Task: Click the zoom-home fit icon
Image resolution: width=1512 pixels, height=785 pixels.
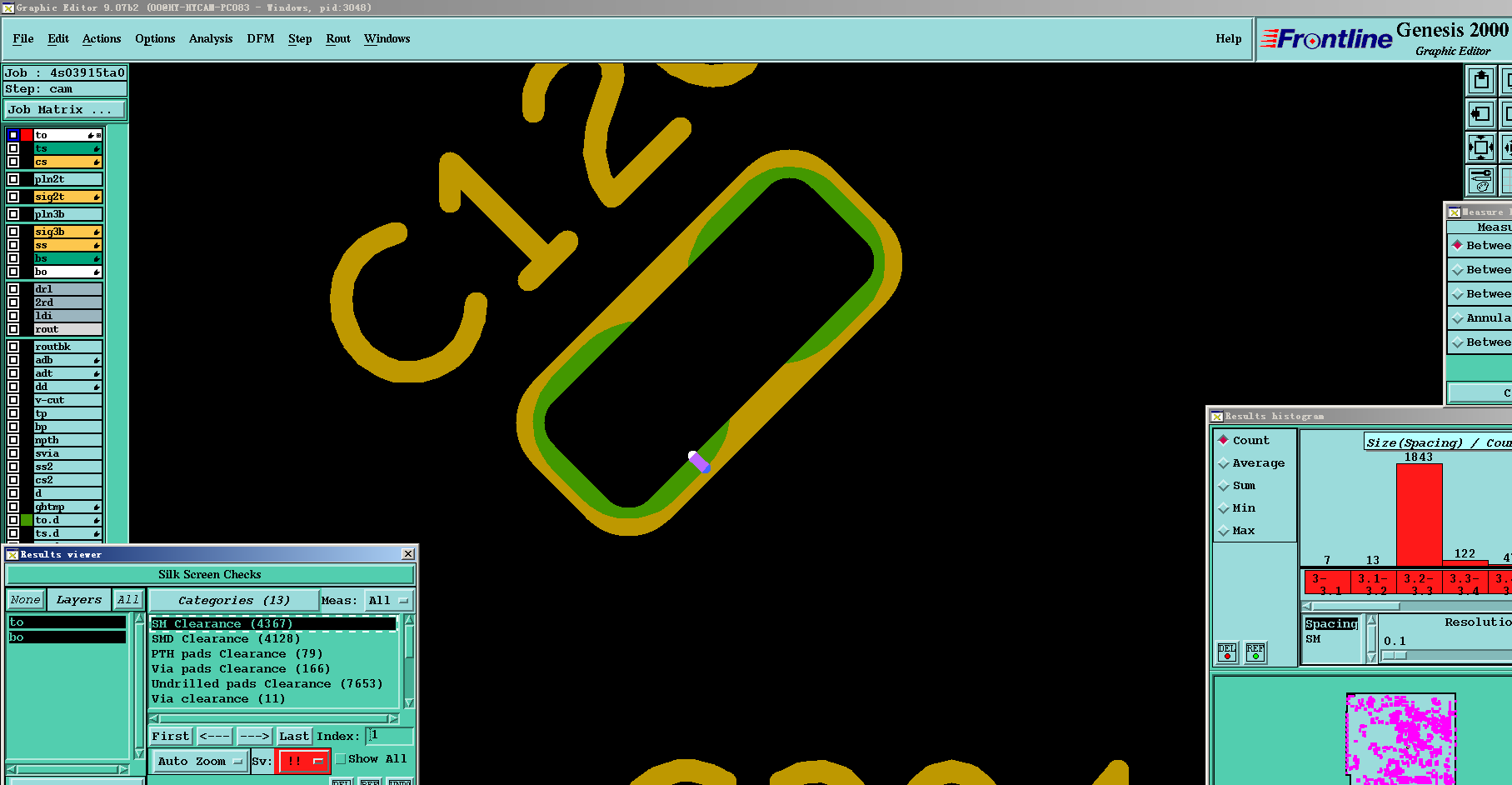Action: pyautogui.click(x=1481, y=147)
